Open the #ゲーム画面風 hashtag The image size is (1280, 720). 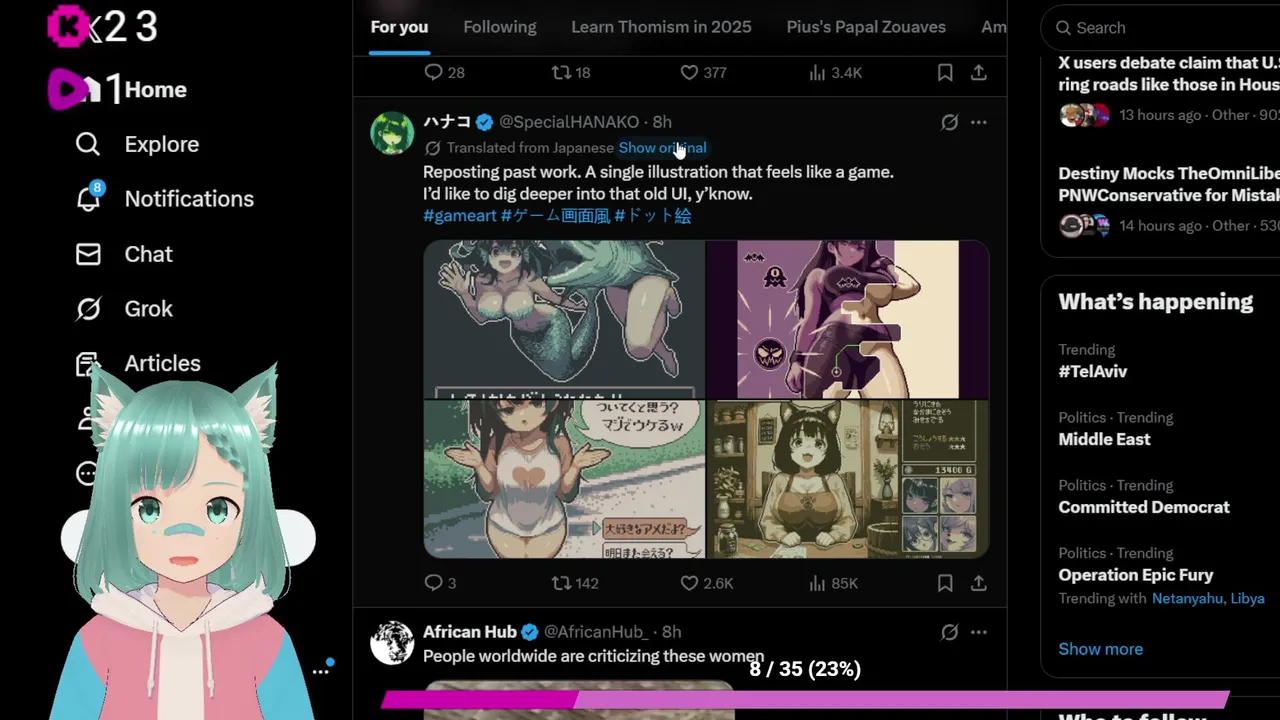tap(555, 215)
